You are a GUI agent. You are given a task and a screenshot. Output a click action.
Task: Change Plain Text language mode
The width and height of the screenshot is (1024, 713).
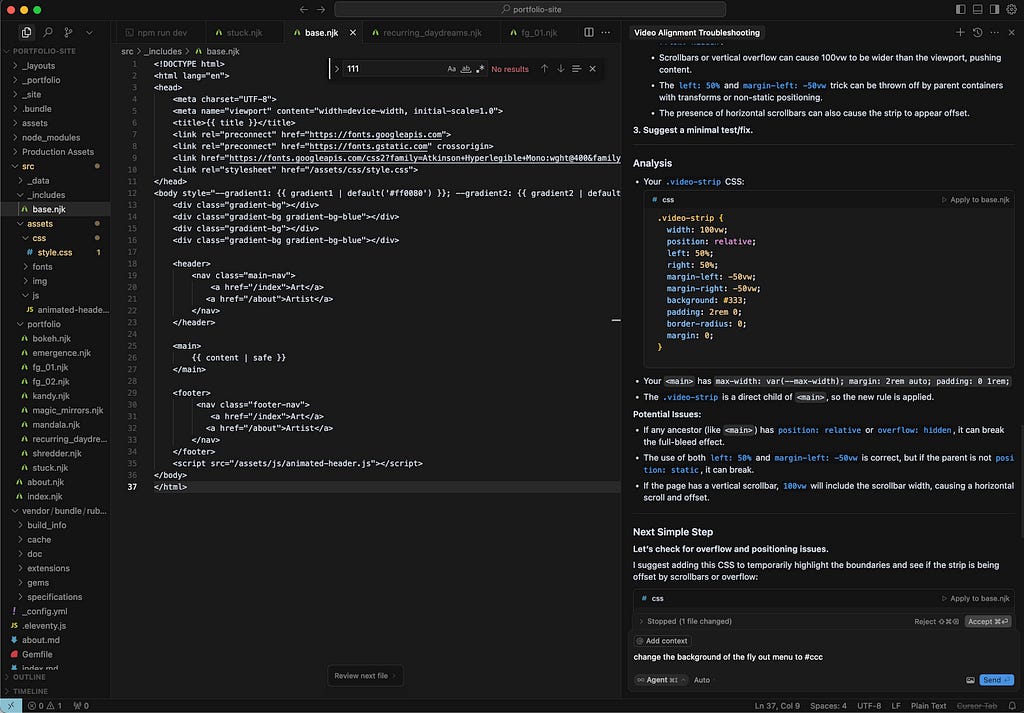[928, 706]
